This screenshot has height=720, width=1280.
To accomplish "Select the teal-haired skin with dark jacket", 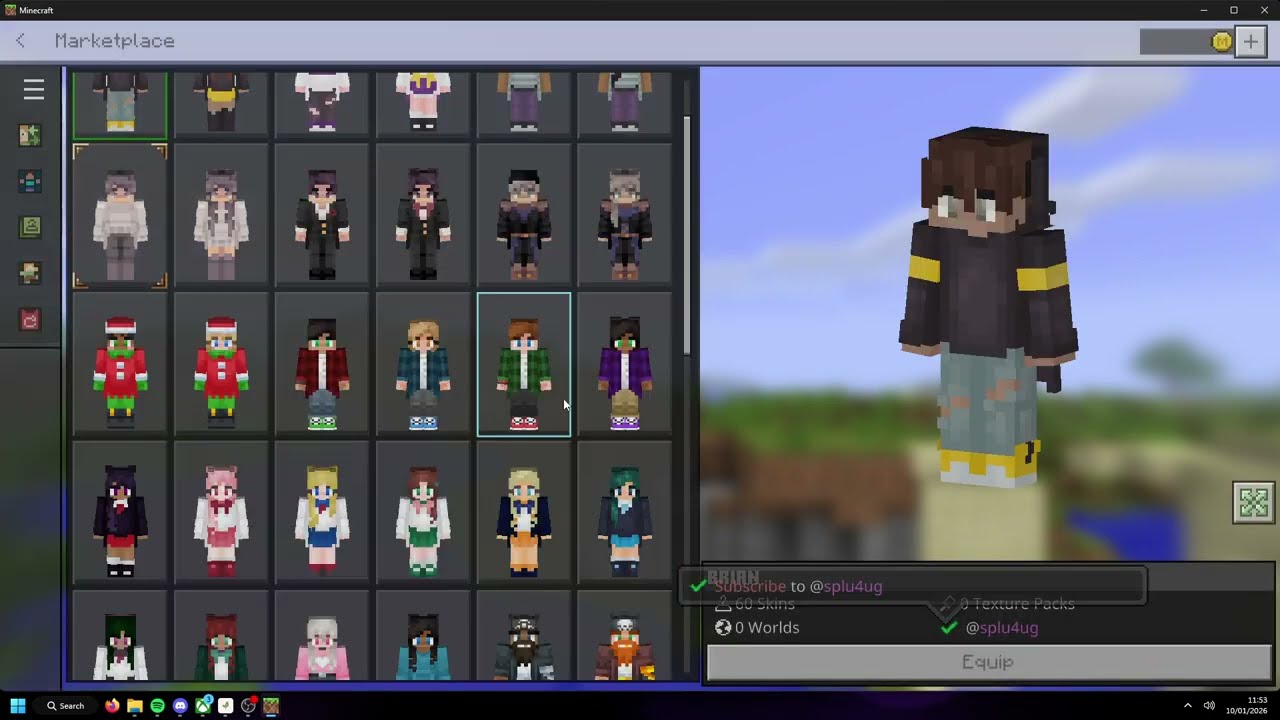I will coord(625,514).
